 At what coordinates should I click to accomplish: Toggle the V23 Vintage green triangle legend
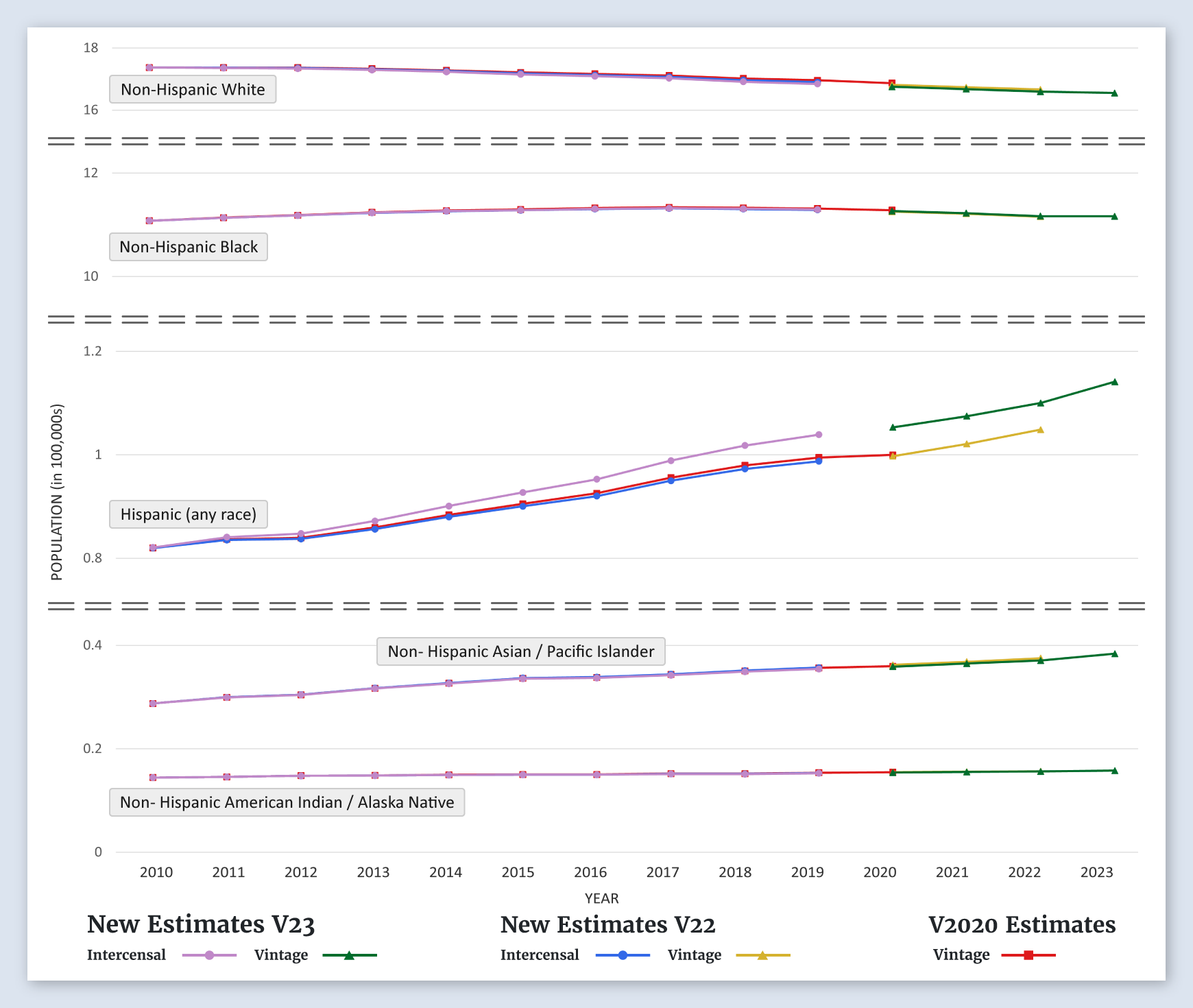[x=349, y=955]
